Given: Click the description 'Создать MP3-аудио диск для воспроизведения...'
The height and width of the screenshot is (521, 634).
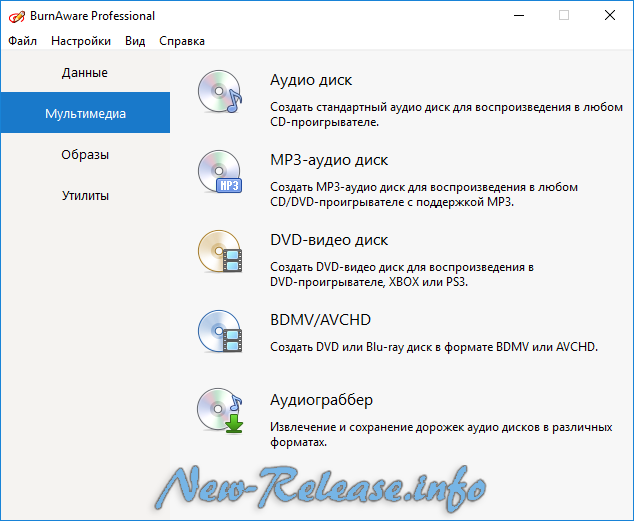Looking at the screenshot, I should (424, 194).
